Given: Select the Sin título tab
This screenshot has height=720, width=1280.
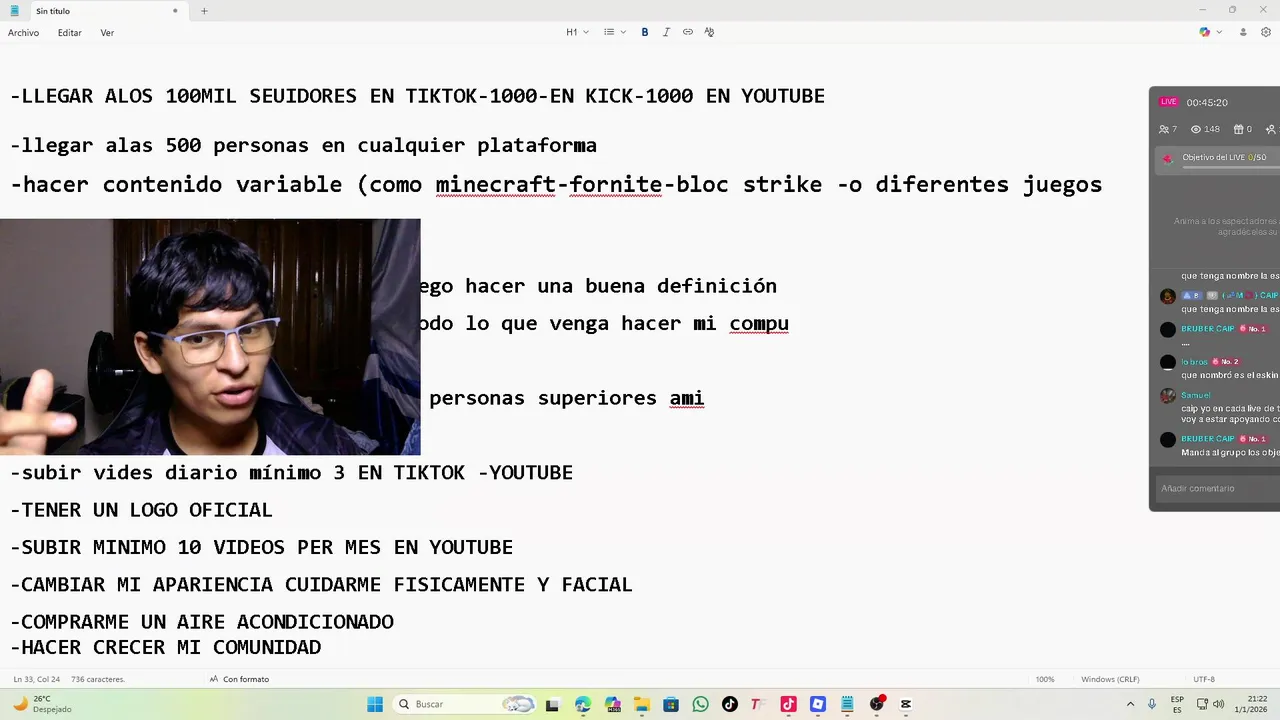Looking at the screenshot, I should point(95,11).
